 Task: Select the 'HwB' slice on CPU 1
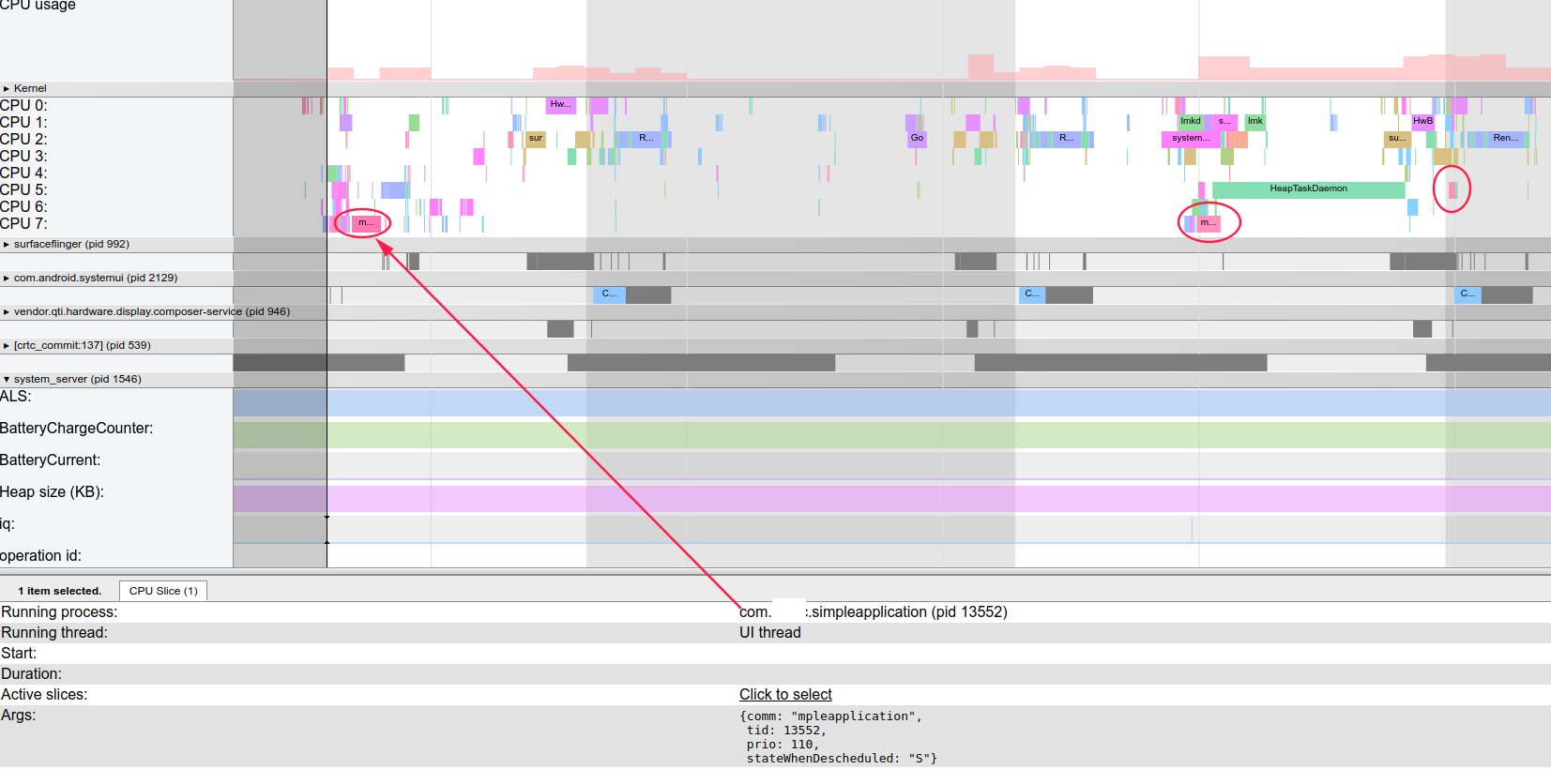click(1422, 122)
